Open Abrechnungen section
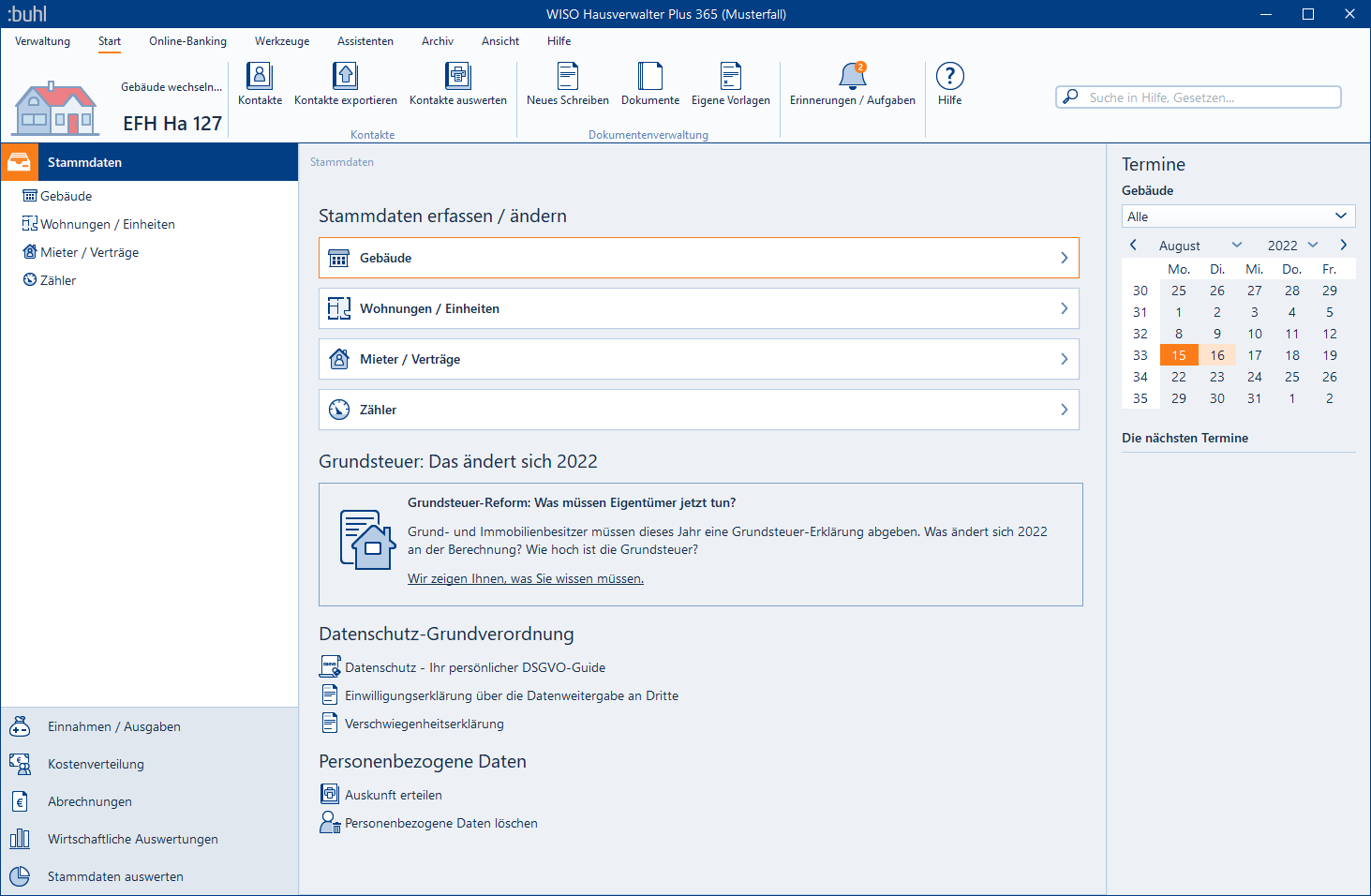Screen dimensions: 1371x896 (90, 801)
